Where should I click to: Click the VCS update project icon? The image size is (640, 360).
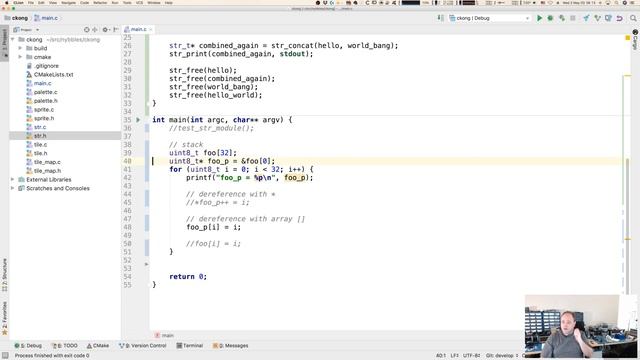pyautogui.click(x=586, y=18)
